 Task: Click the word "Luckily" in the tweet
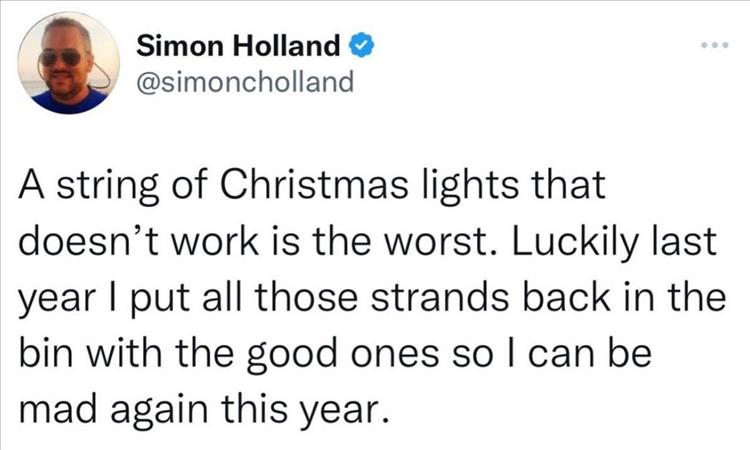[x=578, y=240]
